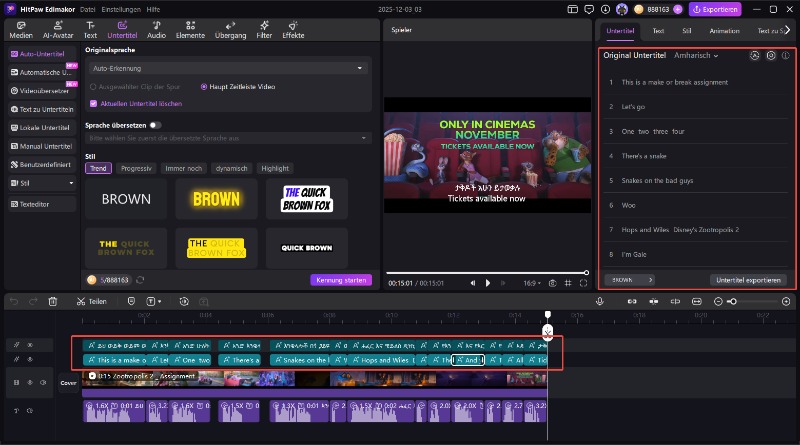This screenshot has width=800, height=445.
Task: Step to previous frame in player
Action: tap(472, 283)
